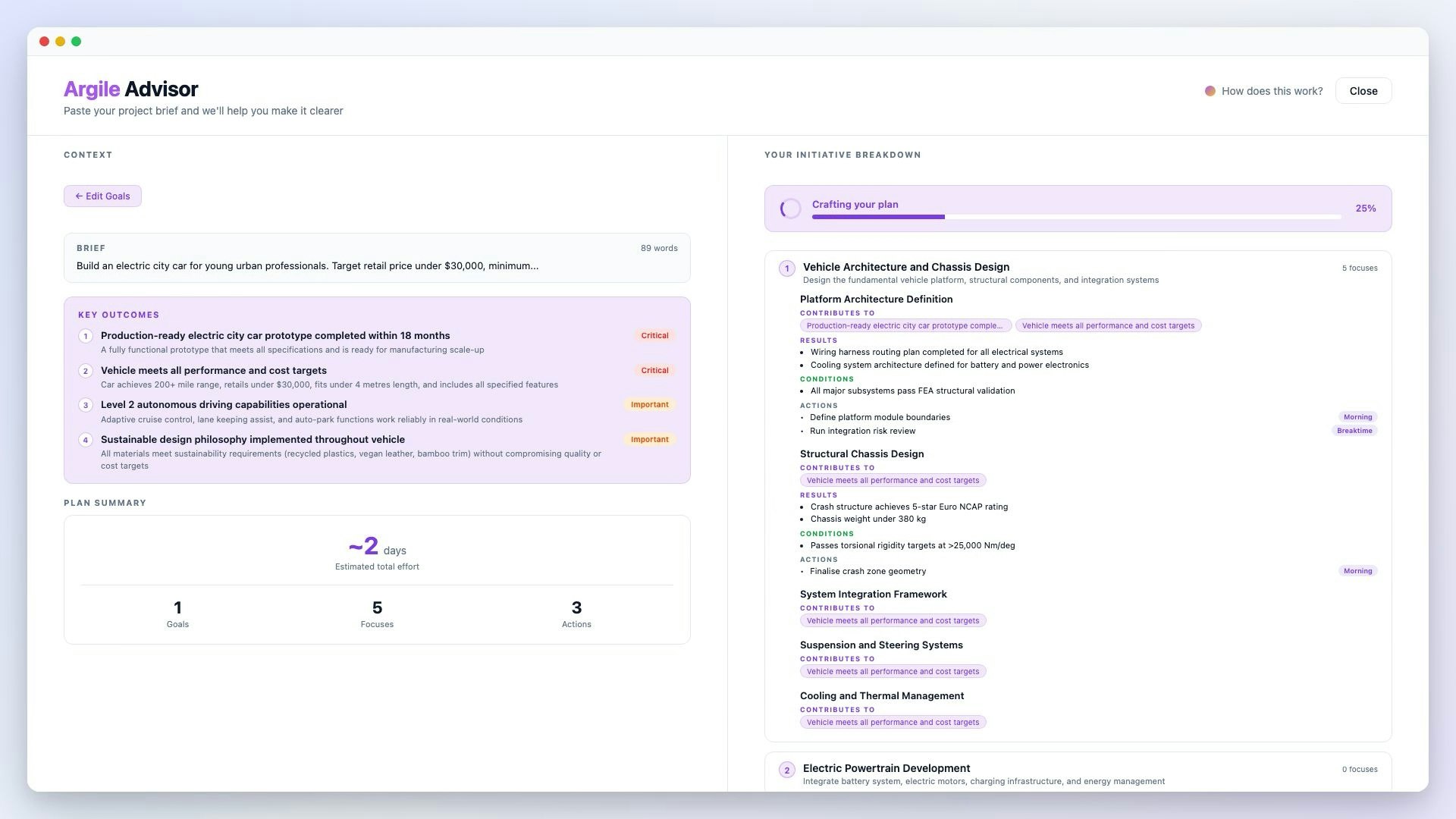Click the gradient dot icon beside 'How does this work?'
This screenshot has height=819, width=1456.
point(1210,91)
